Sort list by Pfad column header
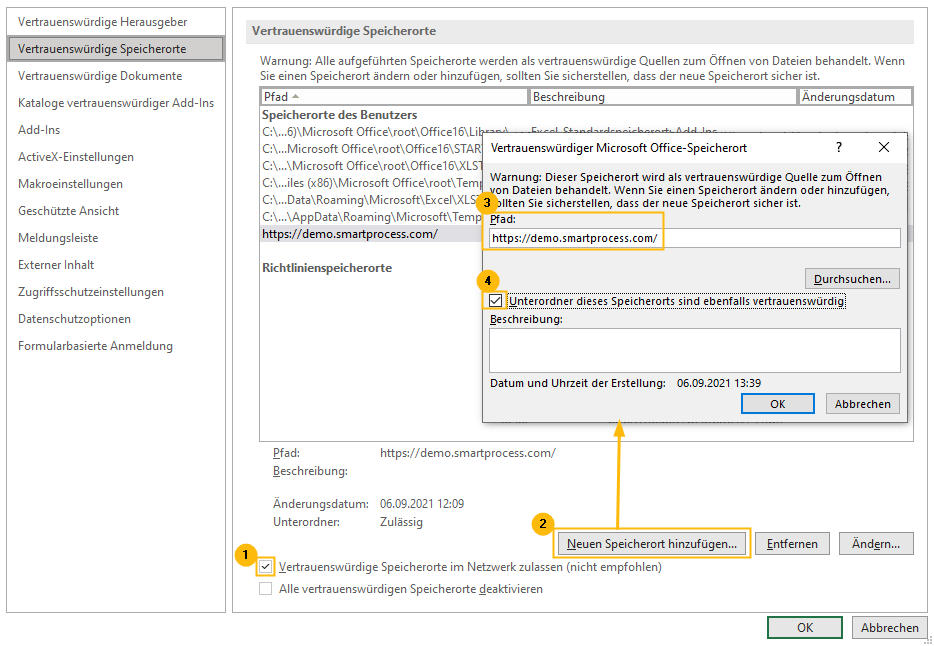 tap(394, 96)
